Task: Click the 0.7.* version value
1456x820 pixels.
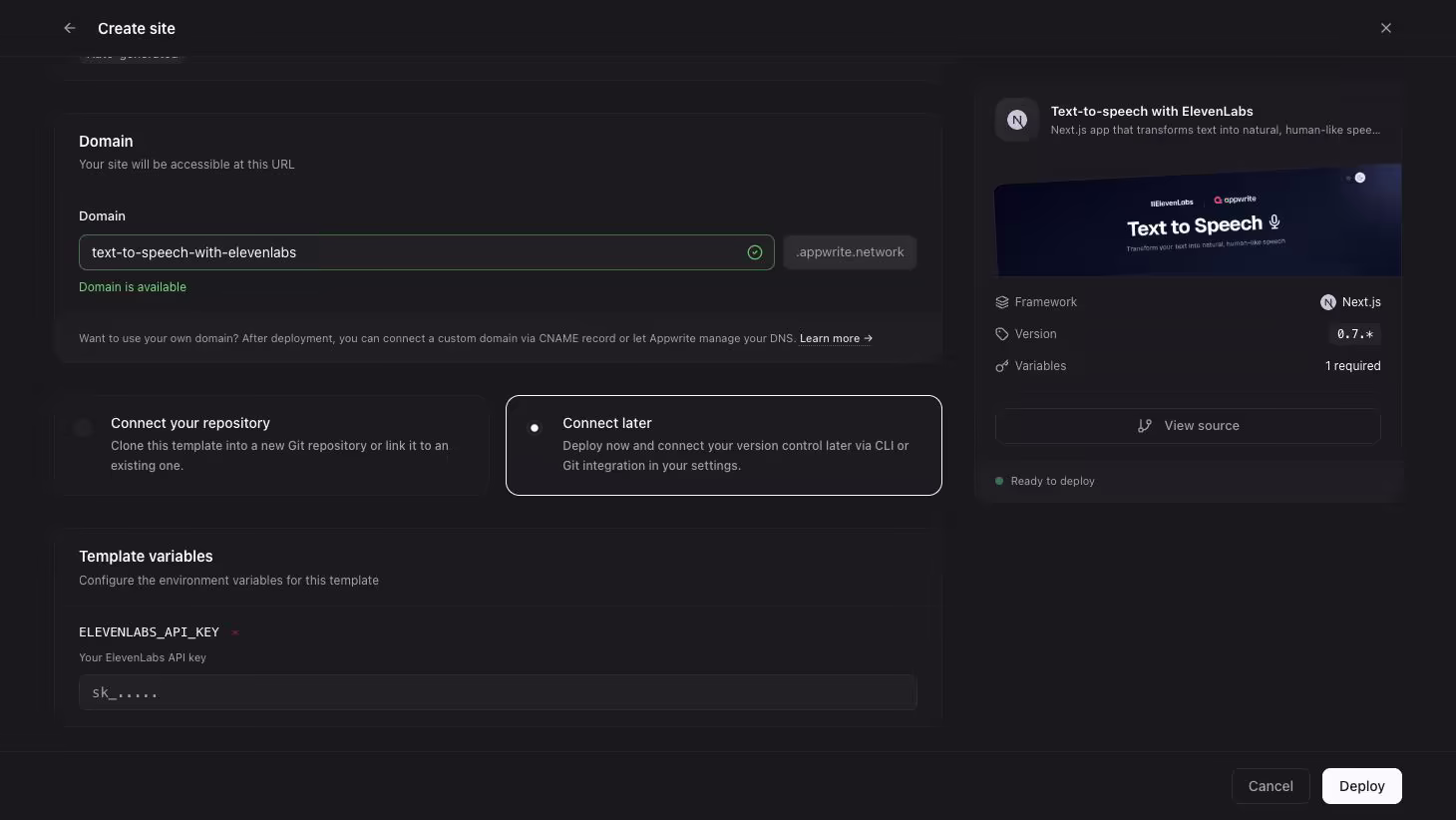Action: 1355,334
